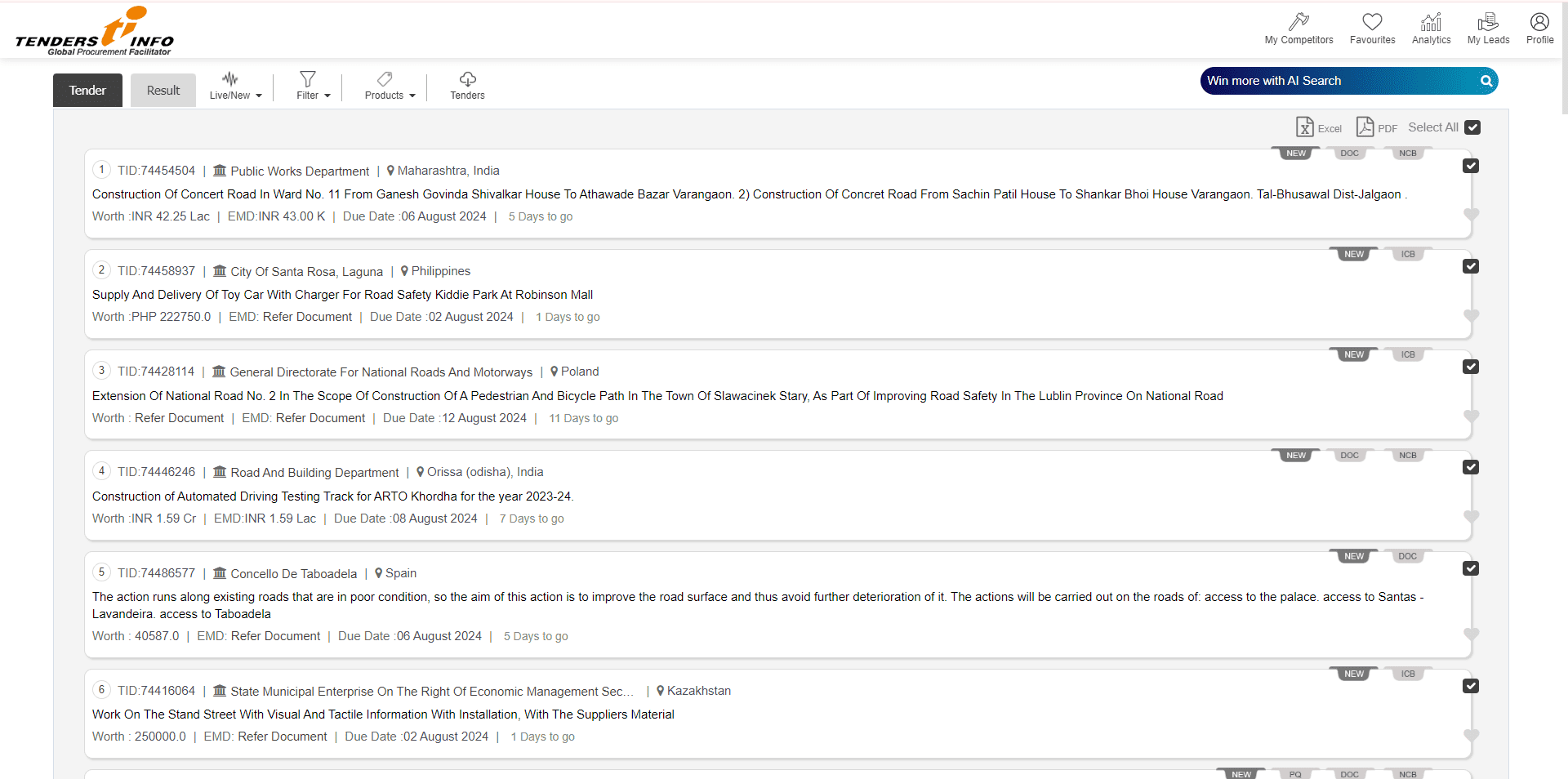The image size is (1568, 779).
Task: Open Orissa automated driving track tender
Action: pos(332,496)
